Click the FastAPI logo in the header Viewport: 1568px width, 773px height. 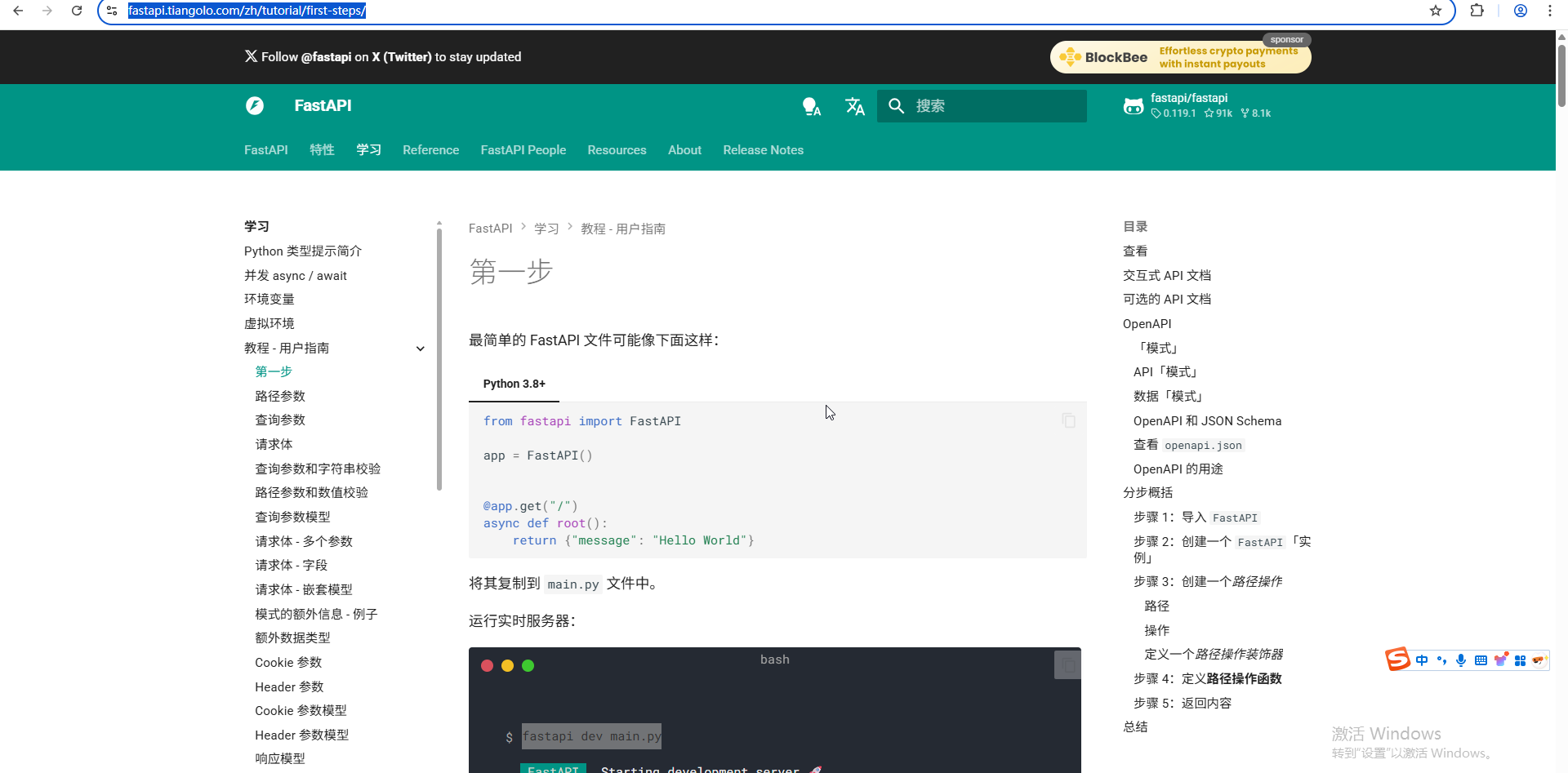pyautogui.click(x=254, y=105)
